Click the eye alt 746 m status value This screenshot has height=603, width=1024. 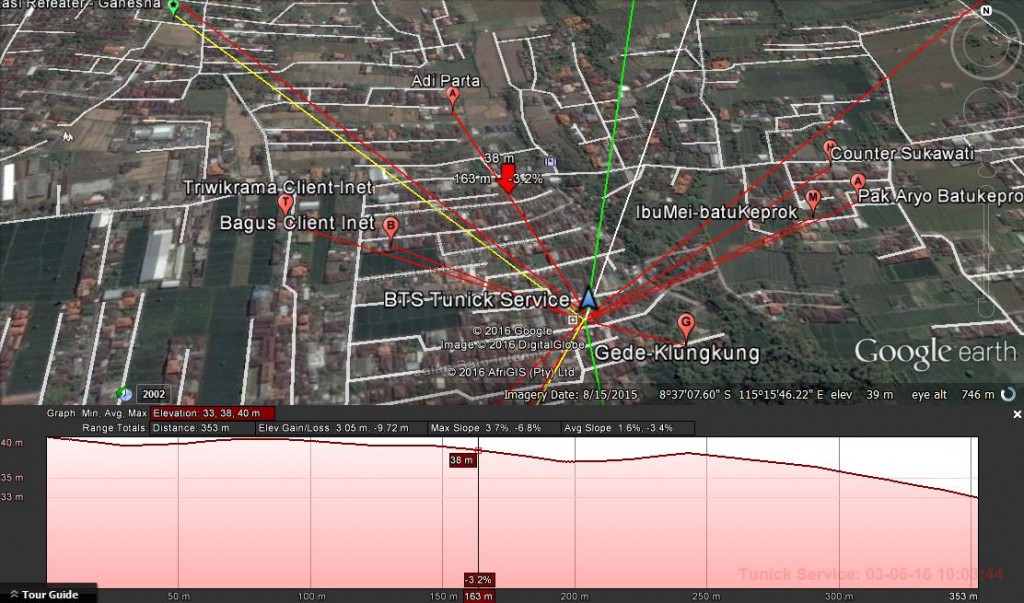pos(953,395)
